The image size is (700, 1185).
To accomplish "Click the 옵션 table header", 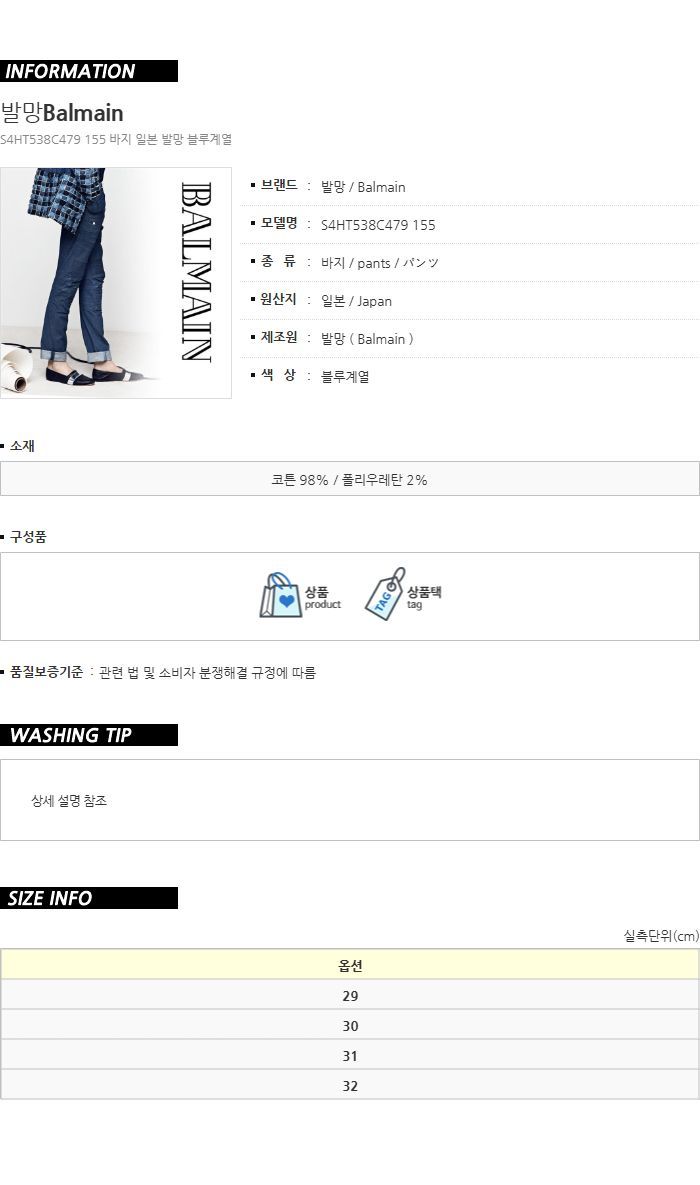I will [x=350, y=965].
